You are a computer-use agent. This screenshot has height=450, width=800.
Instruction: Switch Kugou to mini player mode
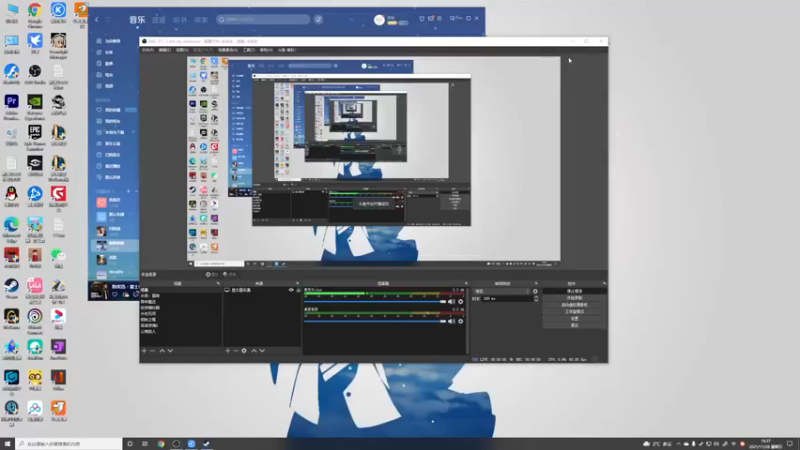point(453,18)
